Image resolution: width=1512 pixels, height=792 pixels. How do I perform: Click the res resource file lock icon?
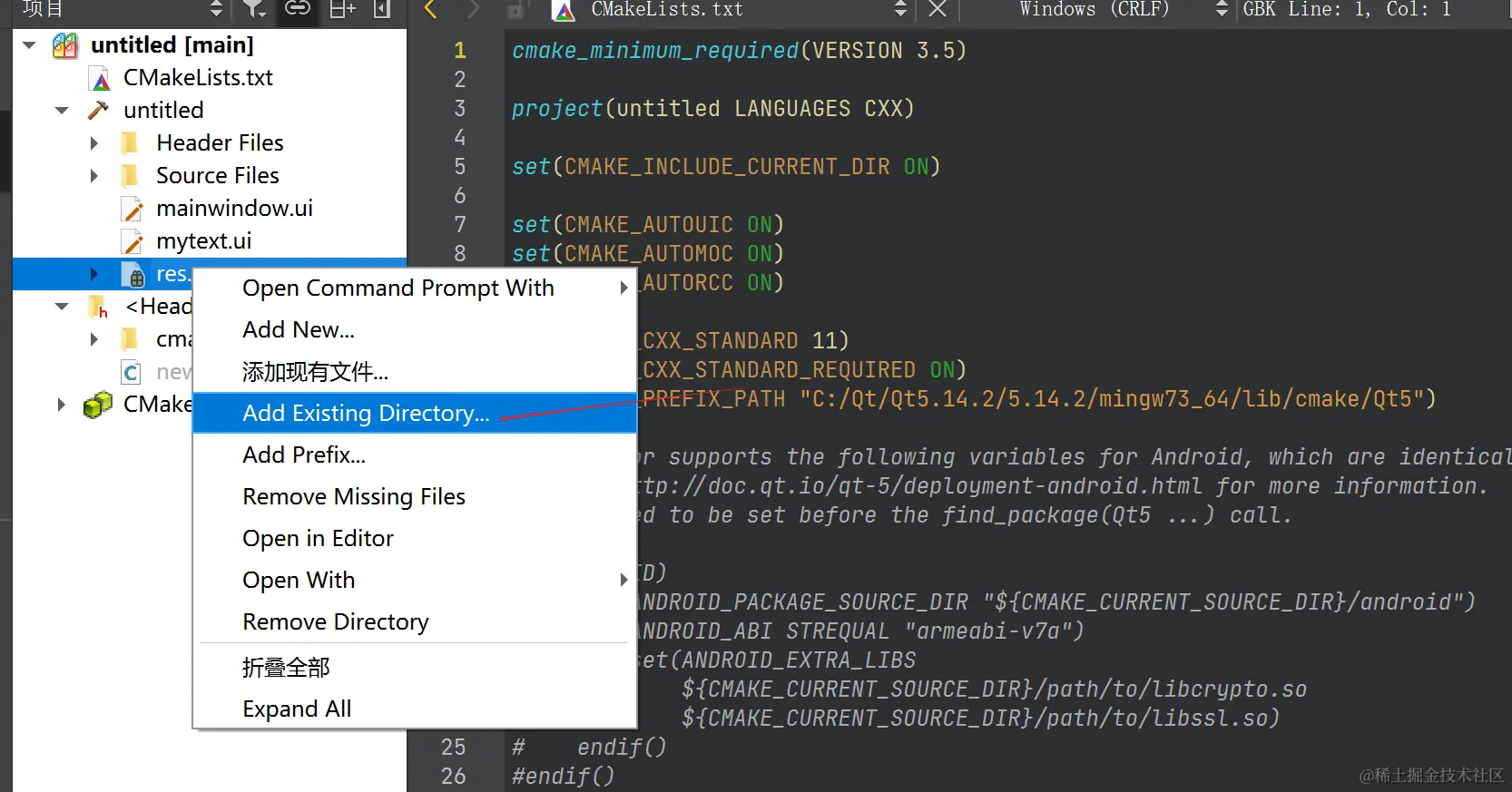click(133, 274)
